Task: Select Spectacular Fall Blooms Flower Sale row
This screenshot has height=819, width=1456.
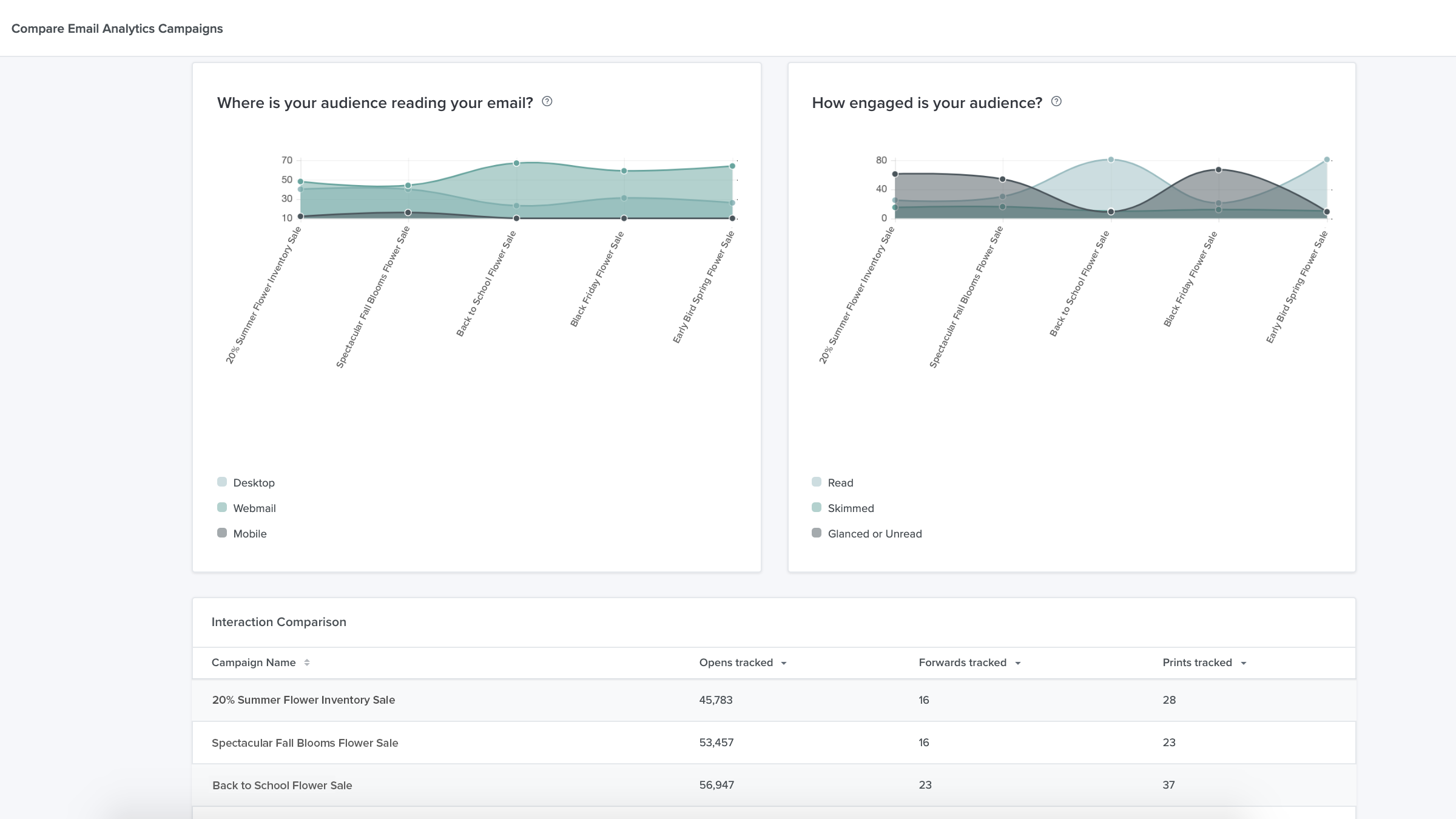Action: click(773, 743)
